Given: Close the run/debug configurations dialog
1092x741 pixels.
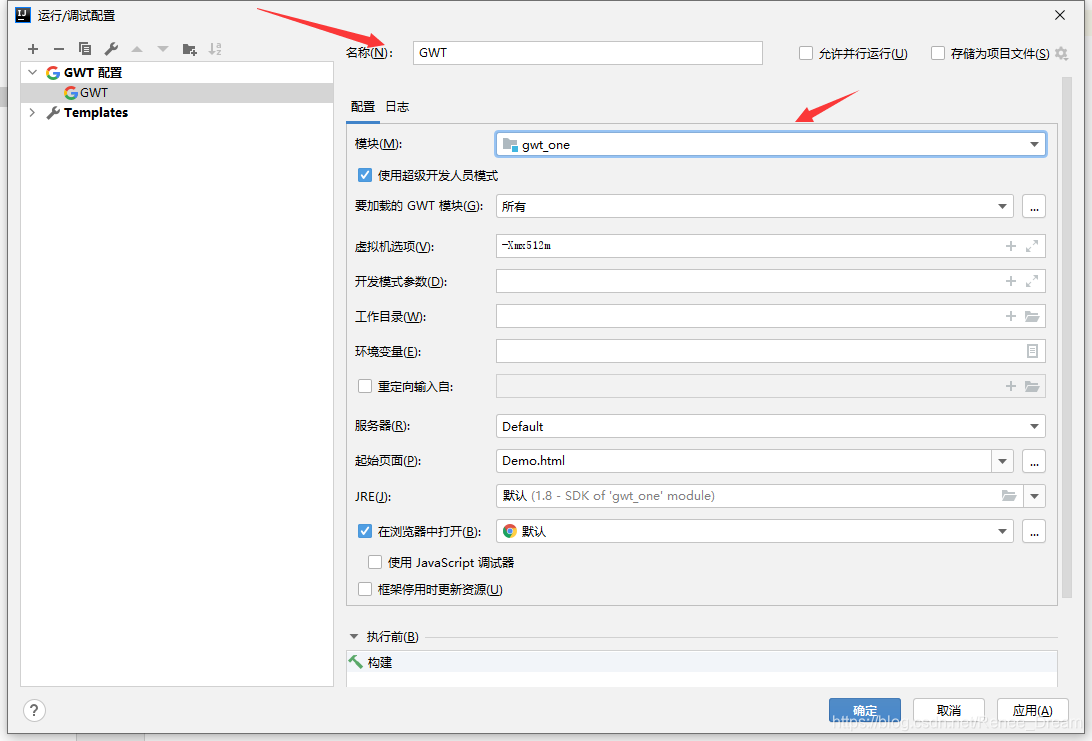Looking at the screenshot, I should (x=1060, y=15).
